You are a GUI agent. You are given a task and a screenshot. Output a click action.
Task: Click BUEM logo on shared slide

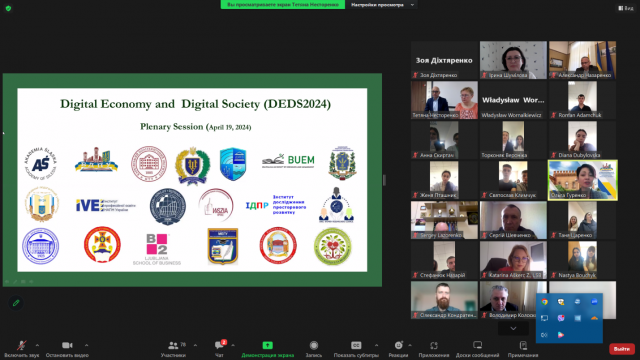(x=288, y=160)
